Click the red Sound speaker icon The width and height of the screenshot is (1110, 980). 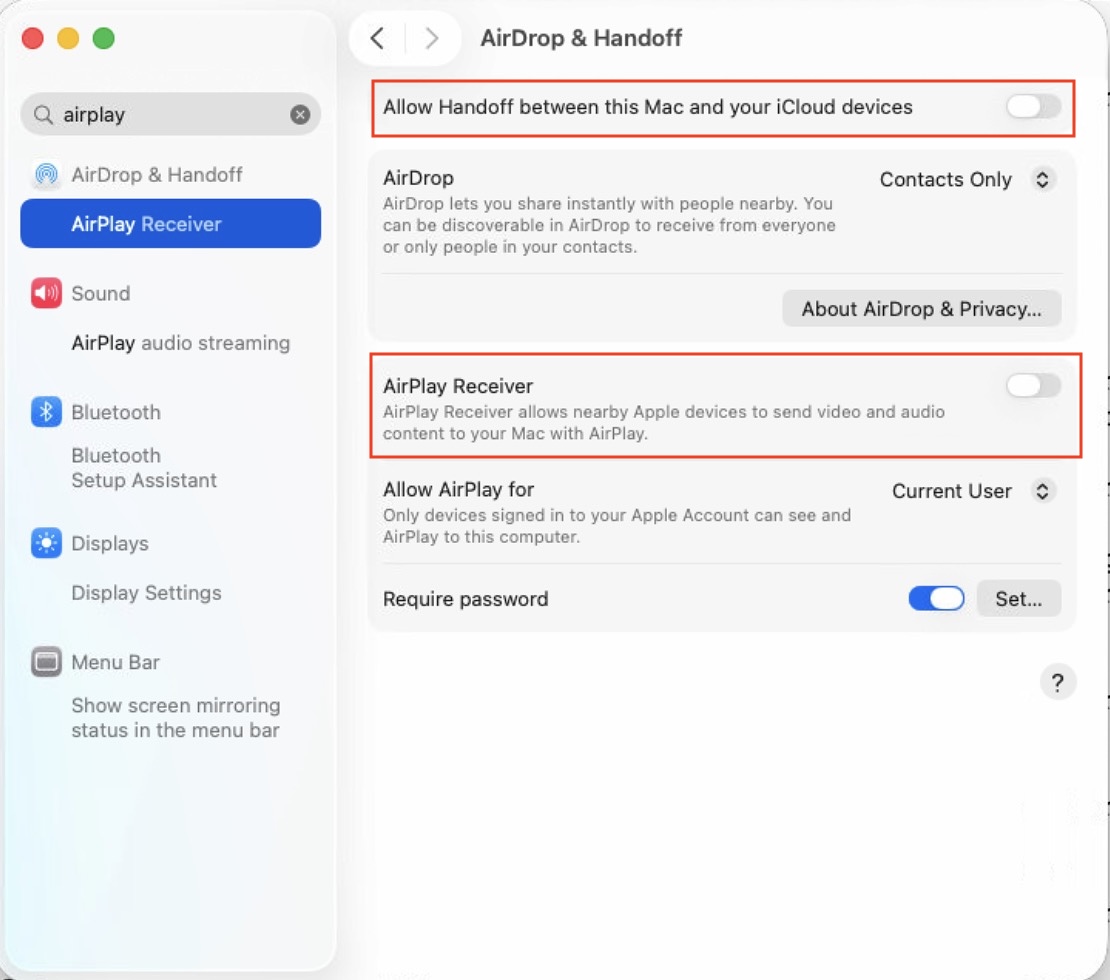(46, 294)
